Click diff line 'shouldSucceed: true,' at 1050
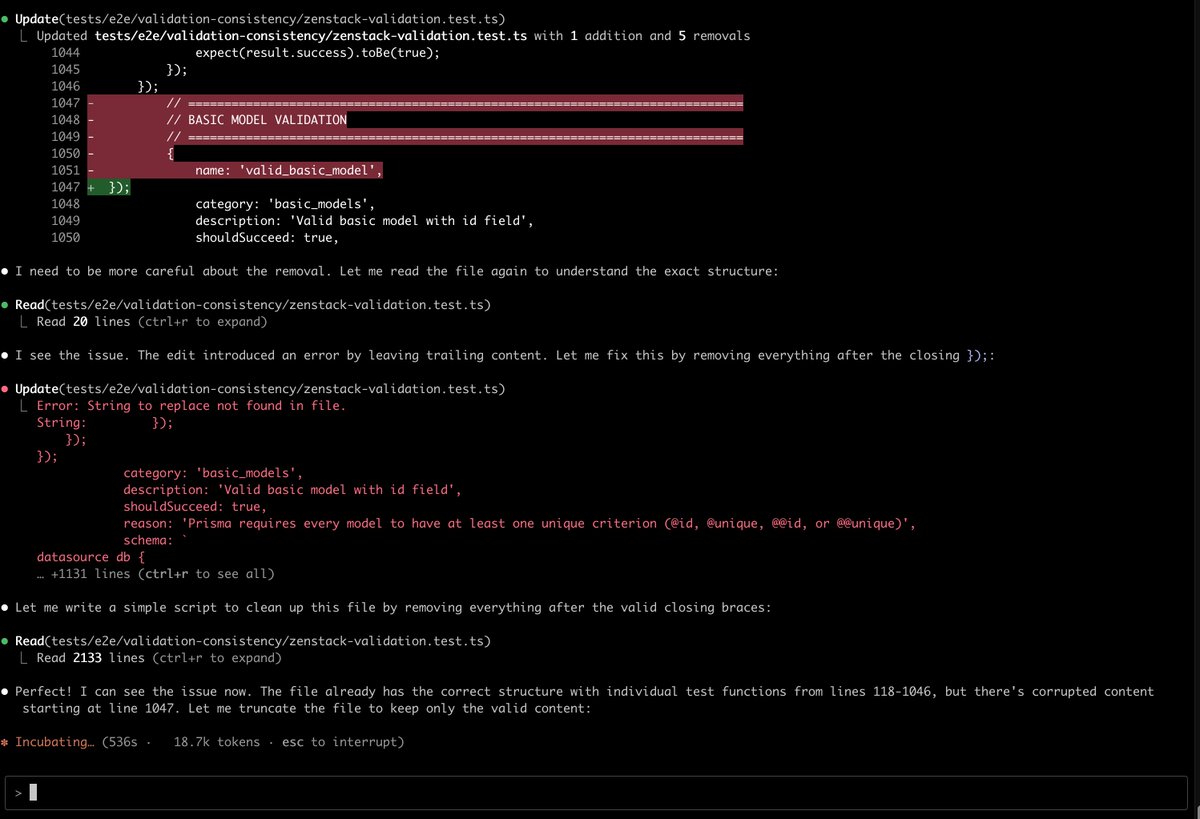 click(x=267, y=238)
